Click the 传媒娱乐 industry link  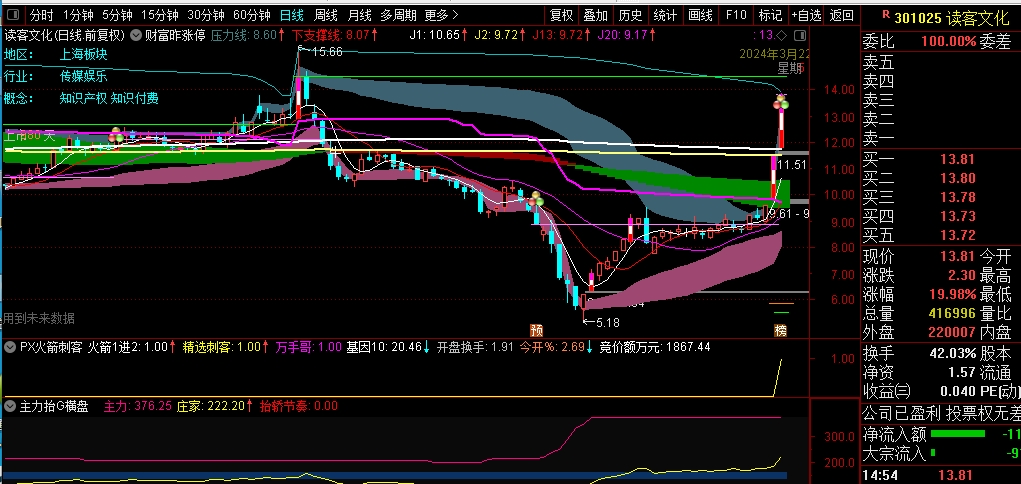click(x=83, y=76)
